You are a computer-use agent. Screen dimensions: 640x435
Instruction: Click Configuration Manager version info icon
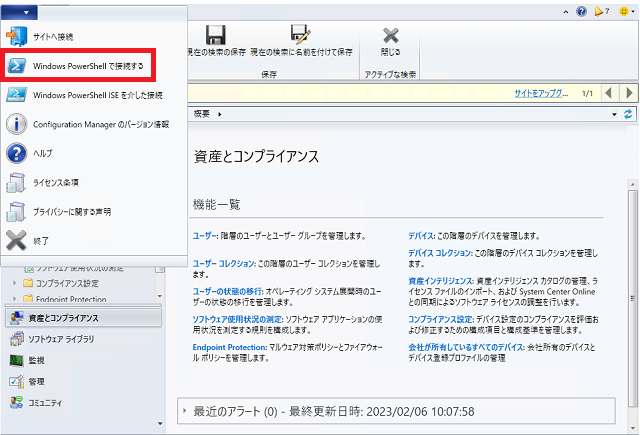[x=17, y=124]
